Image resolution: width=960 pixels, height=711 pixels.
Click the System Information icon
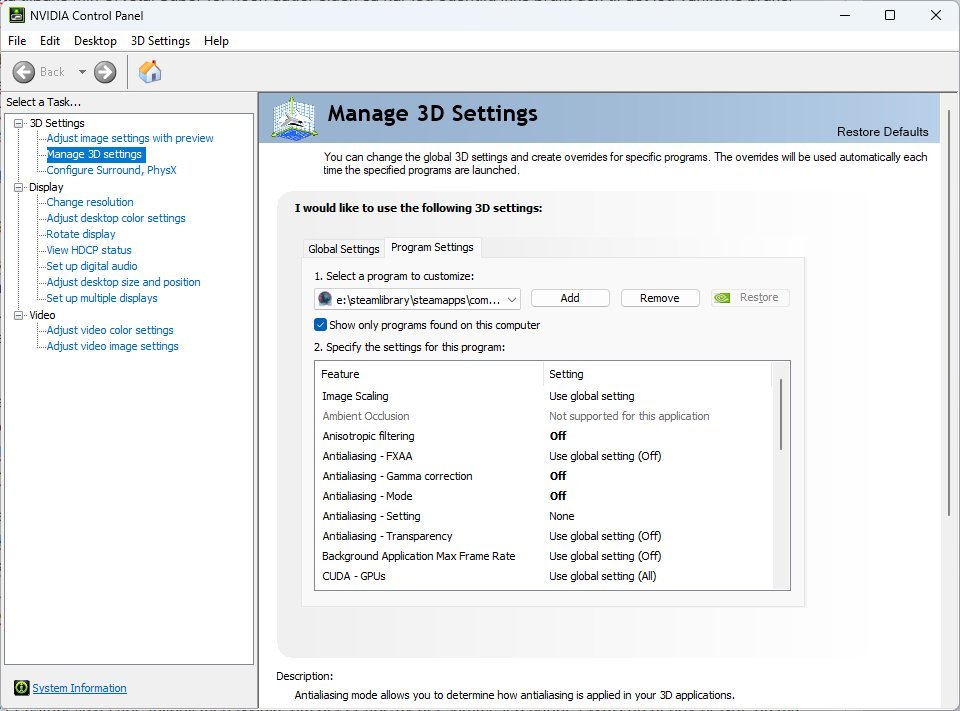point(21,688)
